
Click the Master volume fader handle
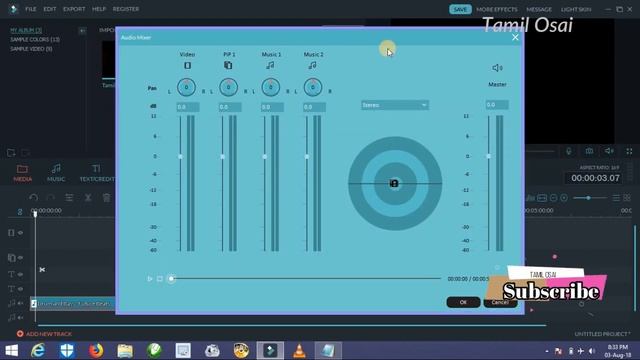click(489, 156)
